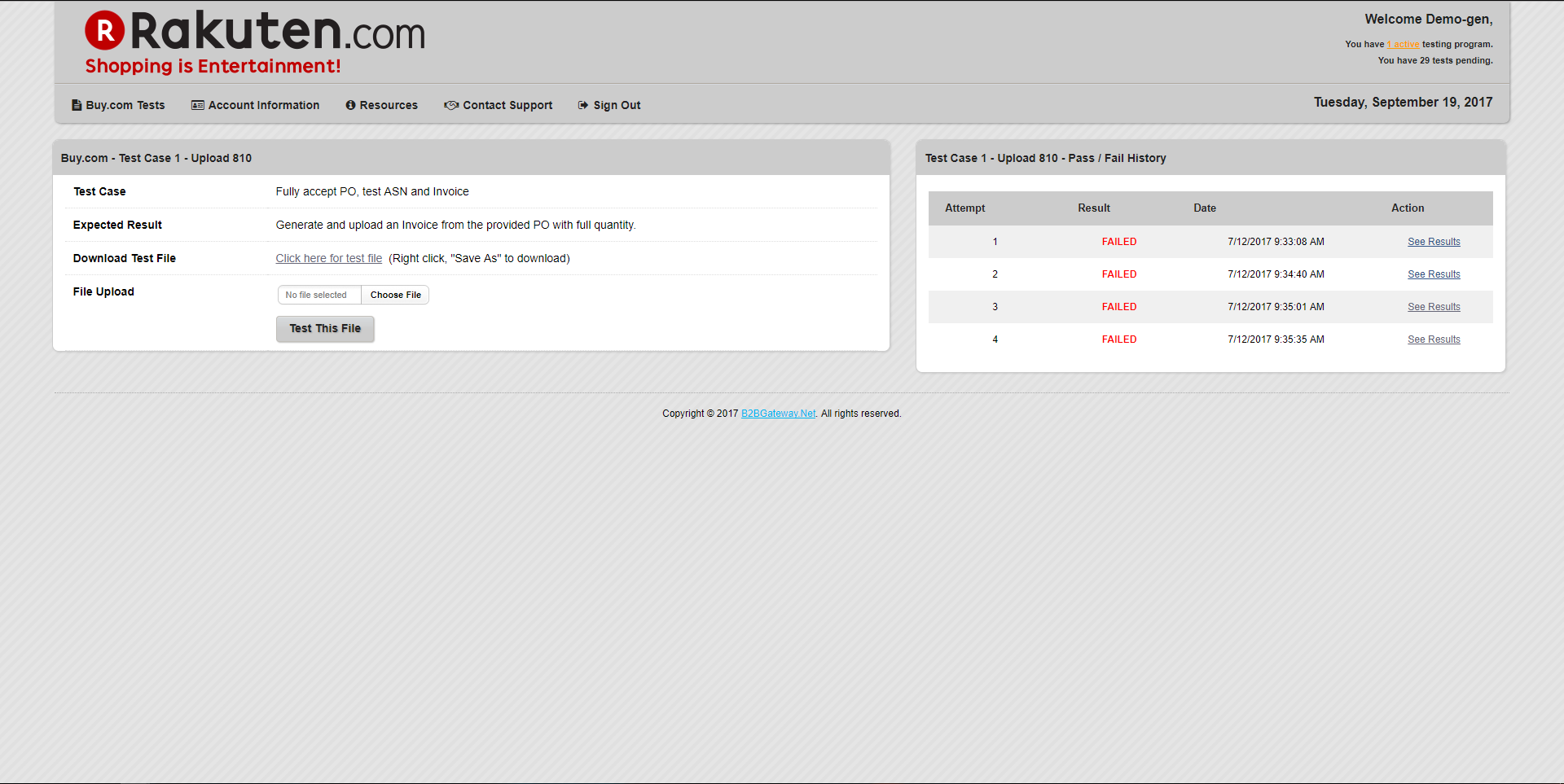Click the Date column header
This screenshot has width=1564, height=784.
pyautogui.click(x=1205, y=208)
